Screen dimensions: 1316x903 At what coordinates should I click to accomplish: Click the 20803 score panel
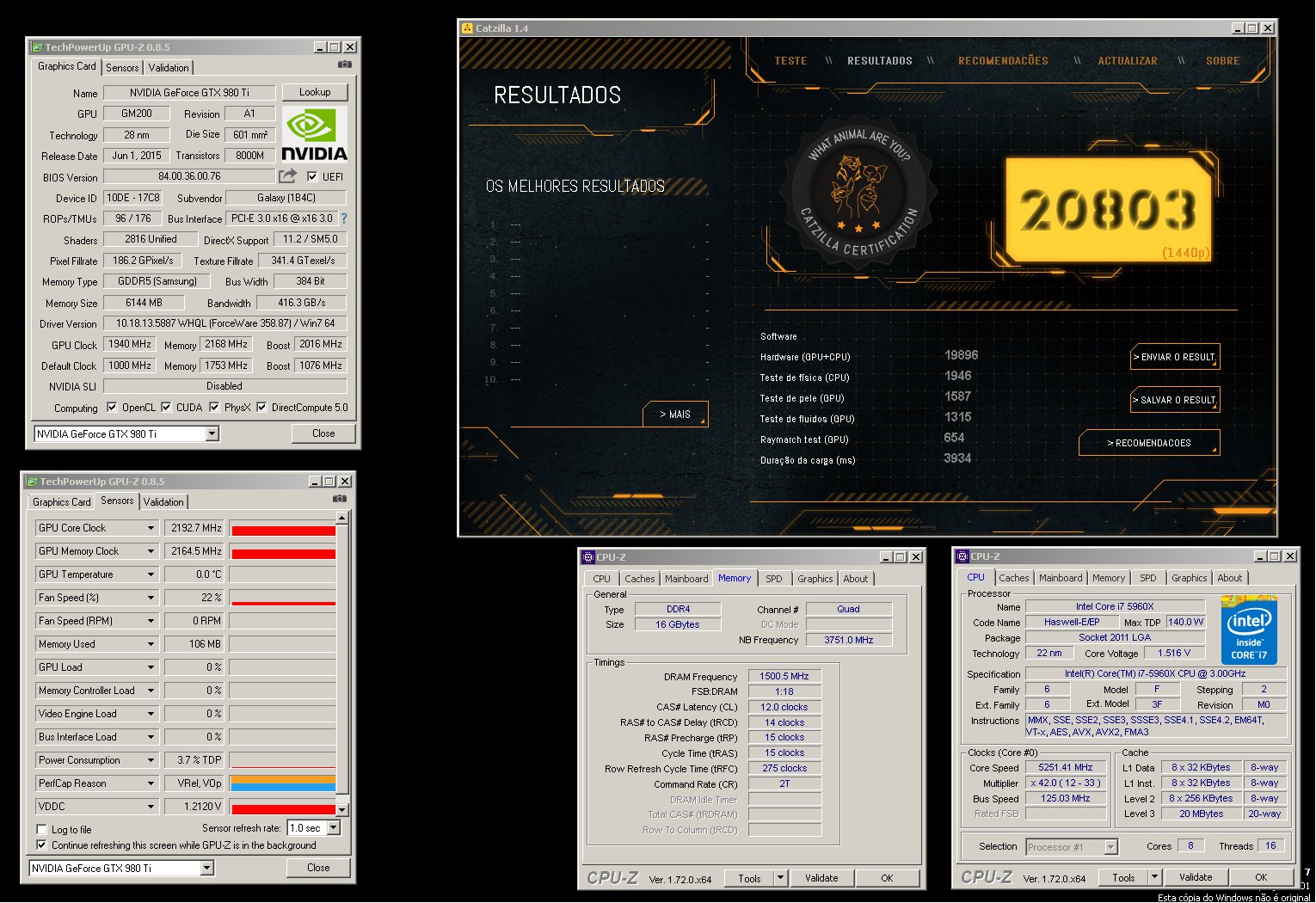click(x=1109, y=209)
